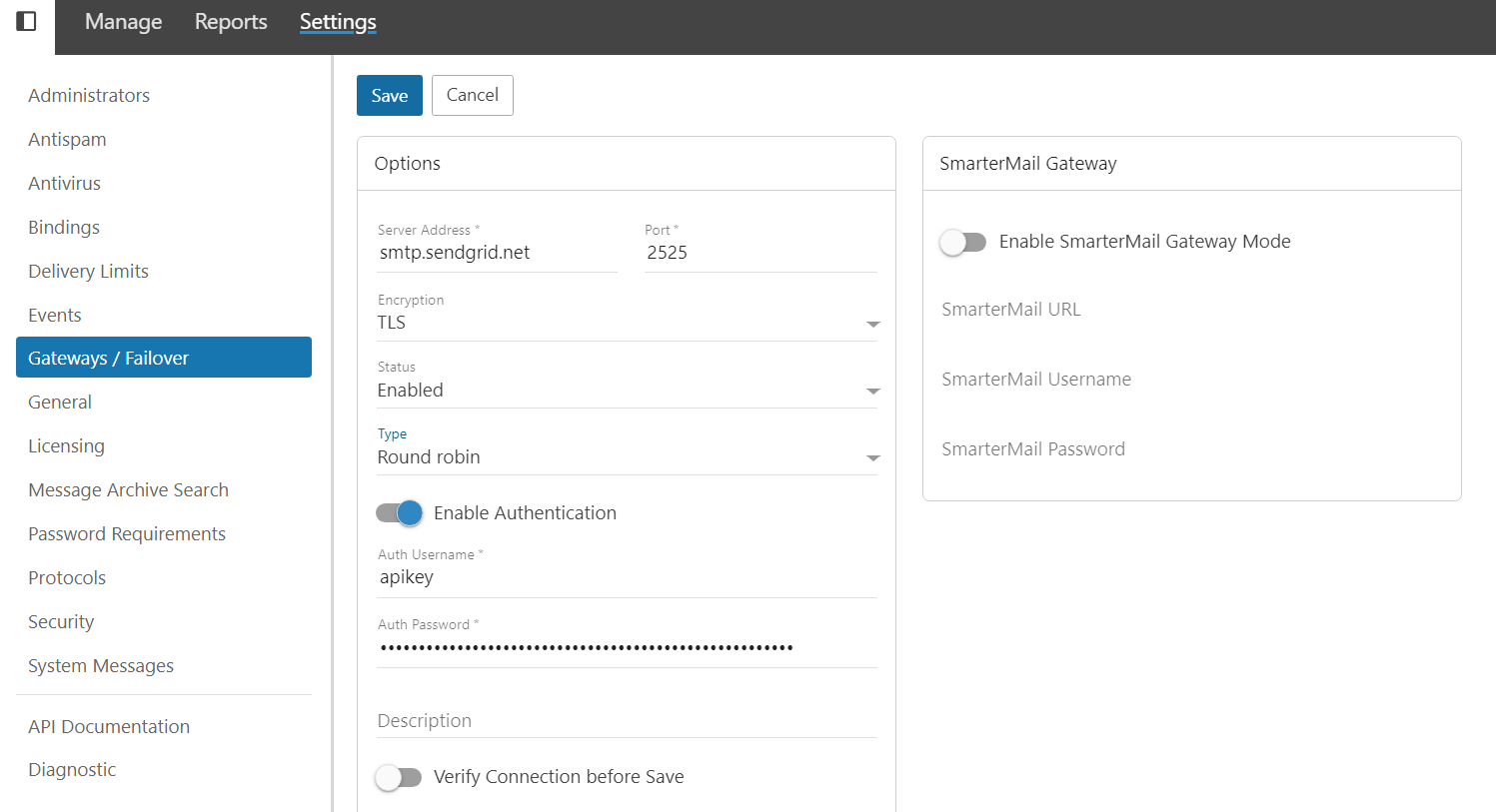Click the Save button
This screenshot has height=812, width=1496.
(x=389, y=96)
